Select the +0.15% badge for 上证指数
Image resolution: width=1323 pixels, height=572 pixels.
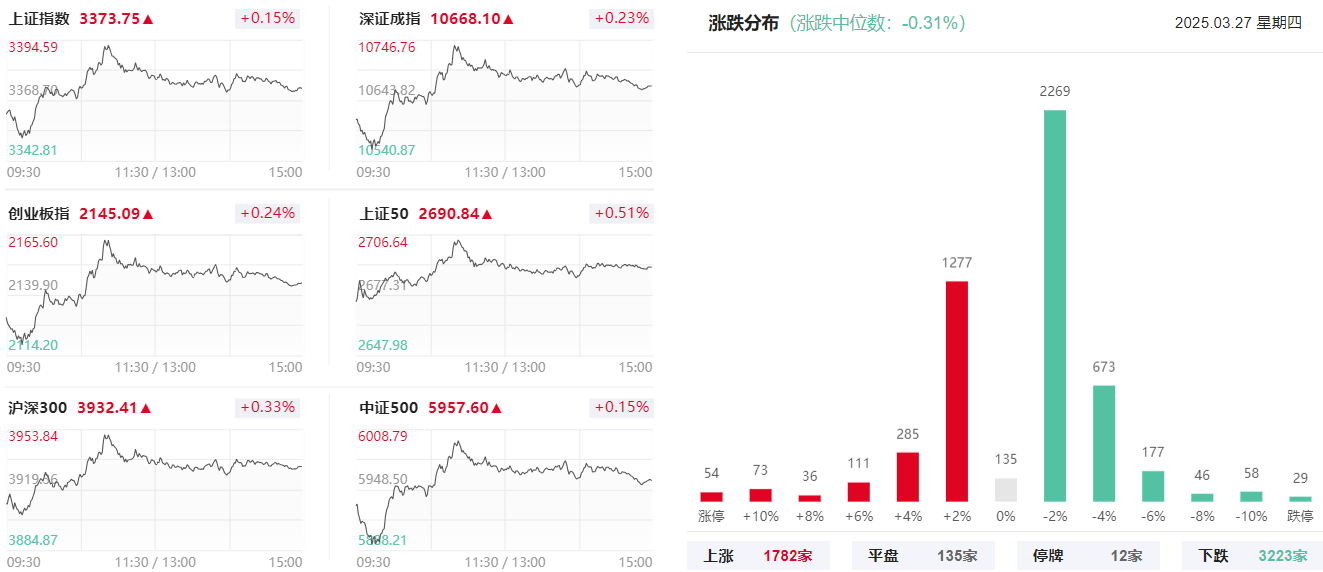(268, 18)
